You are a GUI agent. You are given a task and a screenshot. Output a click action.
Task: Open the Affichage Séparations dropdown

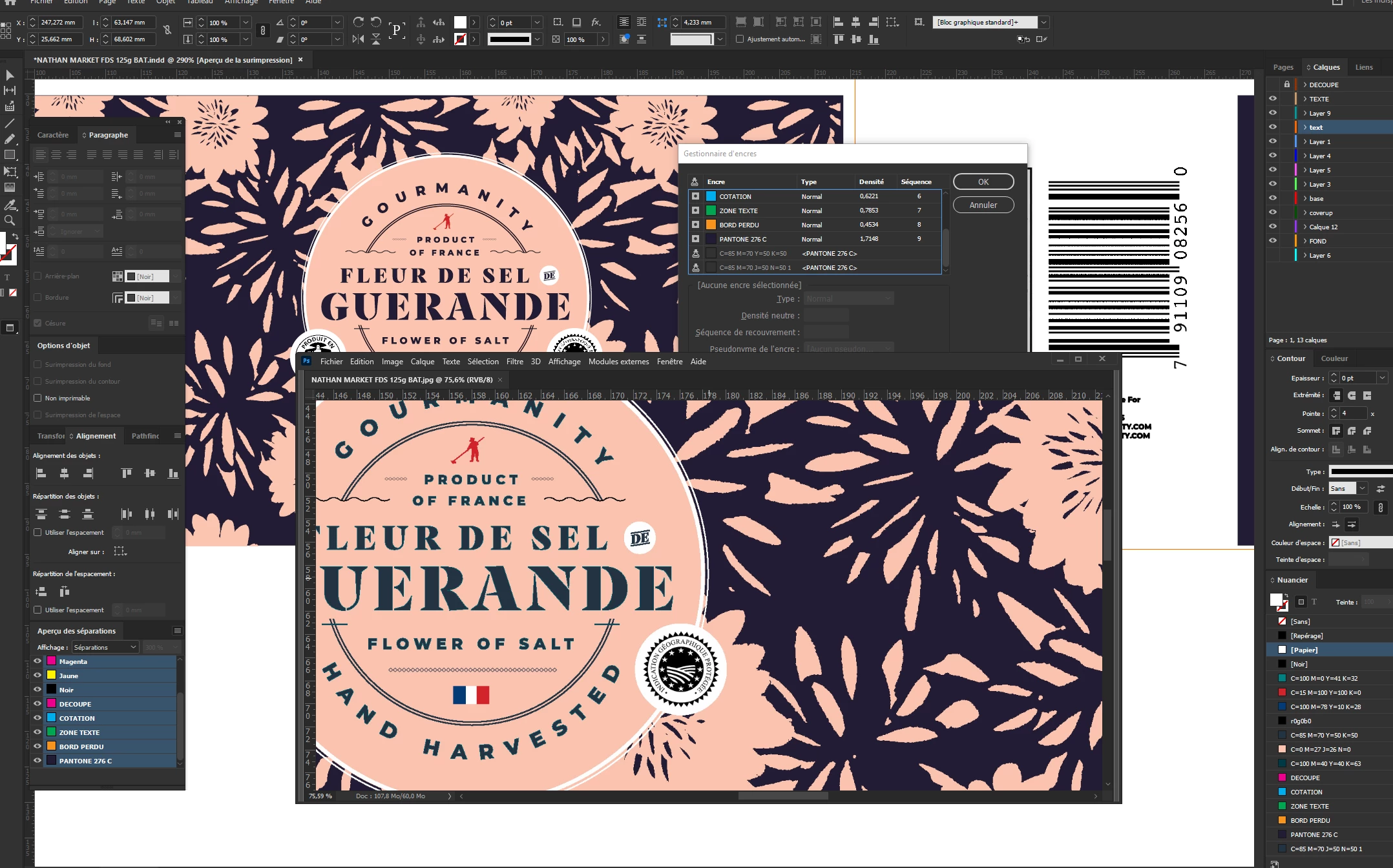pos(105,647)
